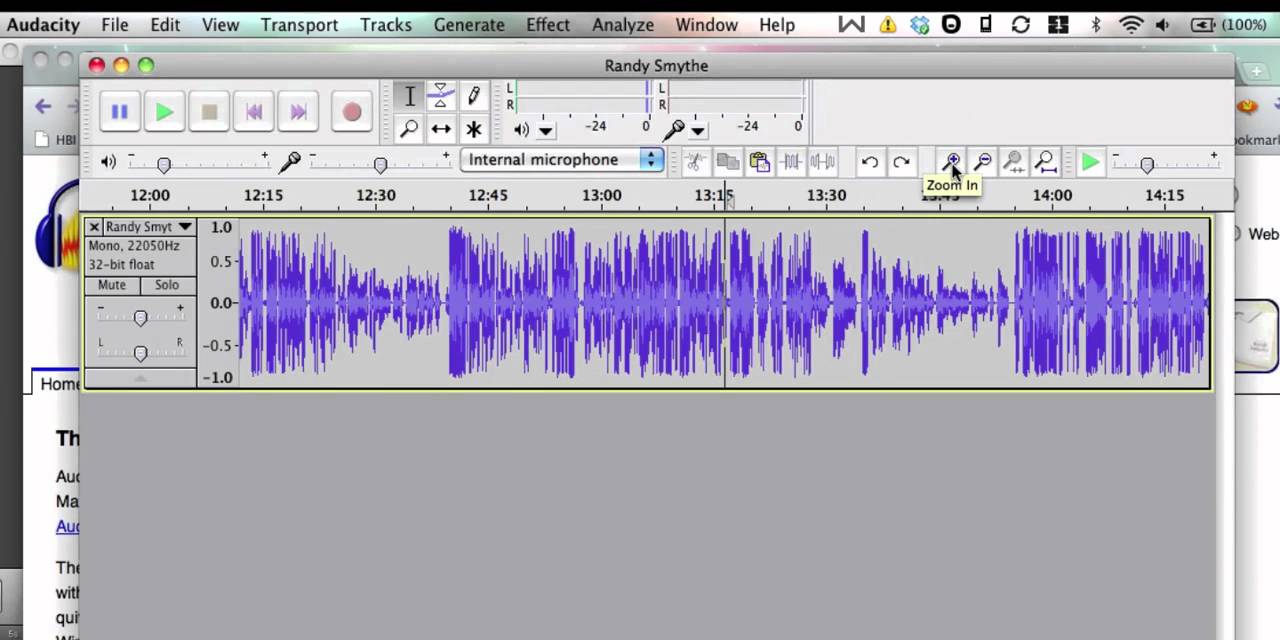The image size is (1280, 640).
Task: Click the Undo arrow
Action: point(870,161)
